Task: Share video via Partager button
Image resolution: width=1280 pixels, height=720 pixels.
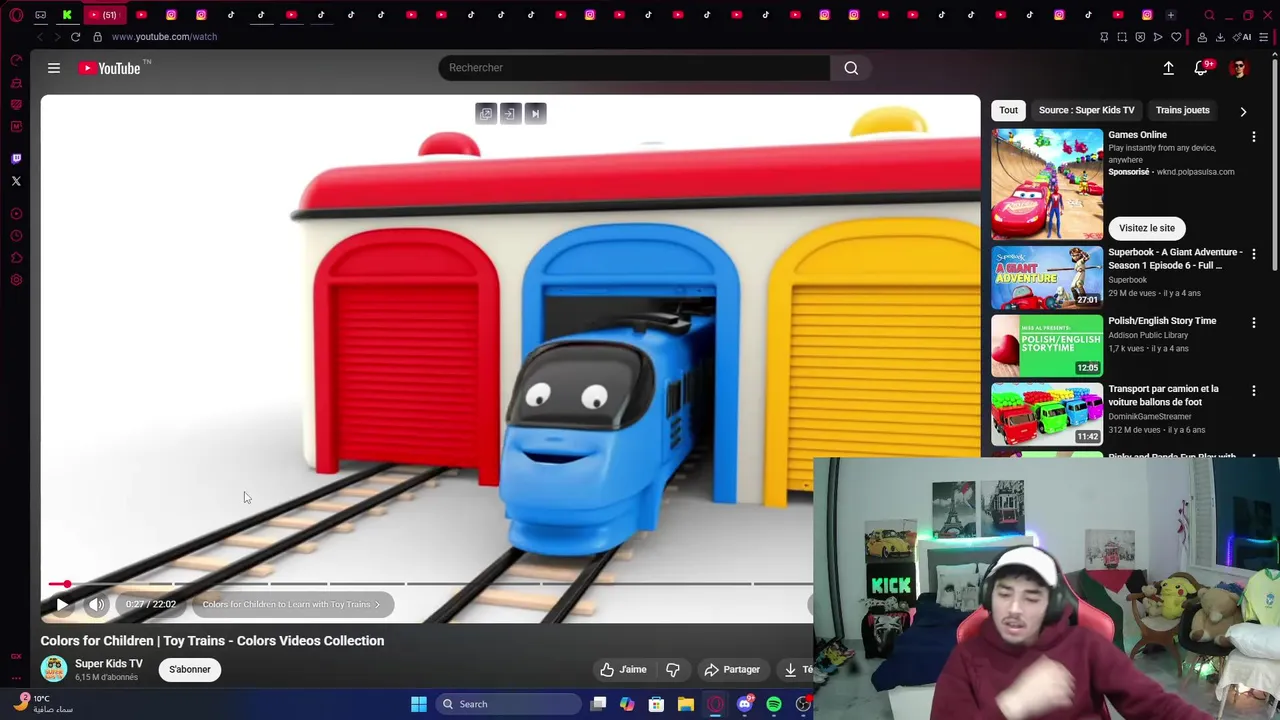Action: coord(732,669)
